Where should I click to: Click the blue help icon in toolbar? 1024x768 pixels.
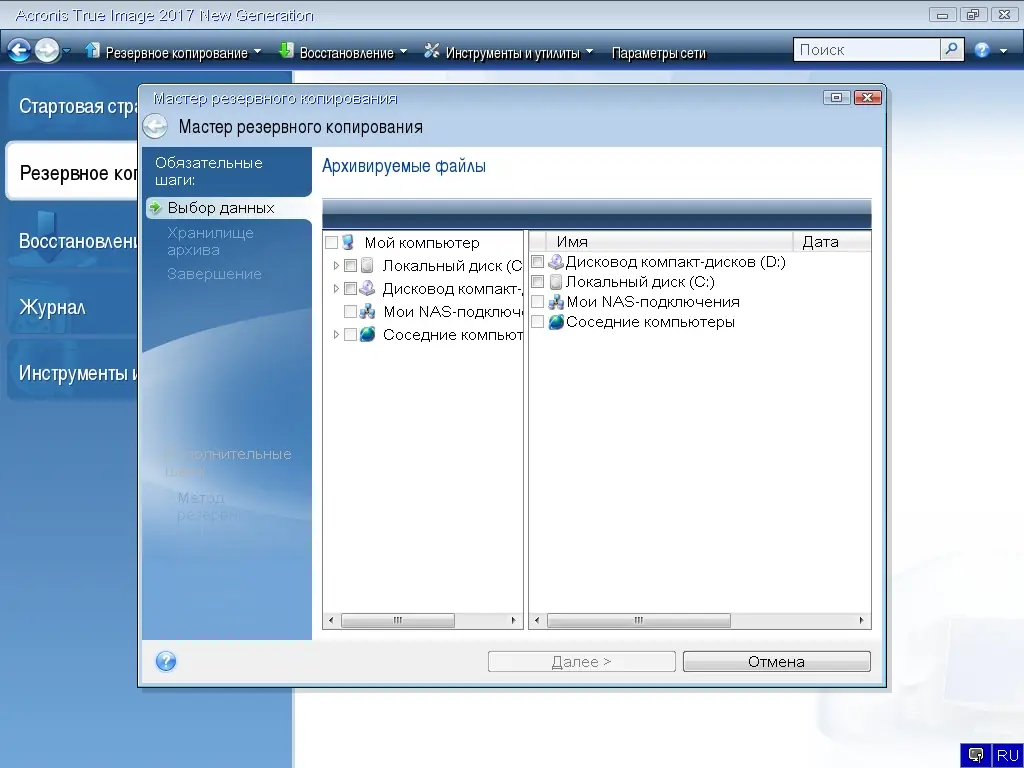click(x=982, y=50)
